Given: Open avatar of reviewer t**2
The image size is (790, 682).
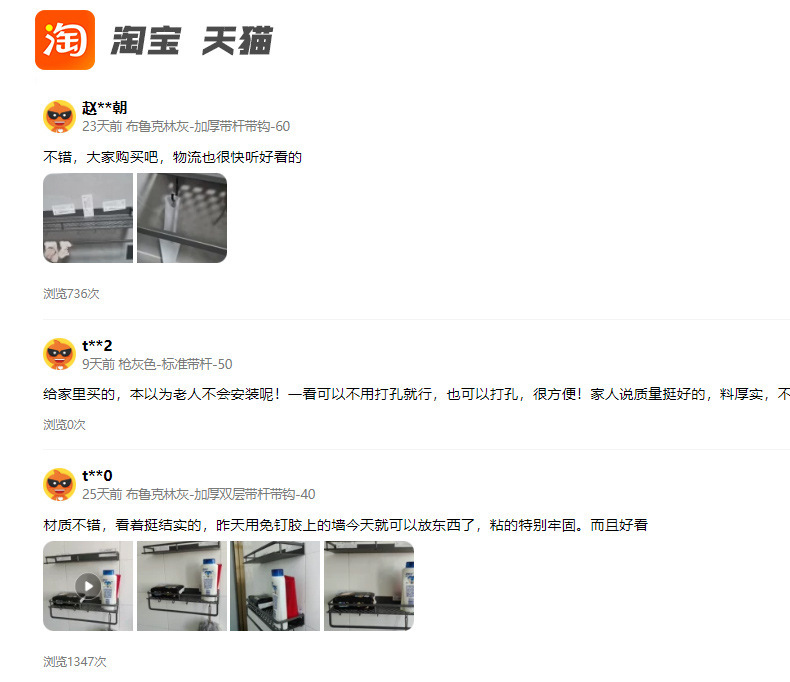Looking at the screenshot, I should (59, 354).
